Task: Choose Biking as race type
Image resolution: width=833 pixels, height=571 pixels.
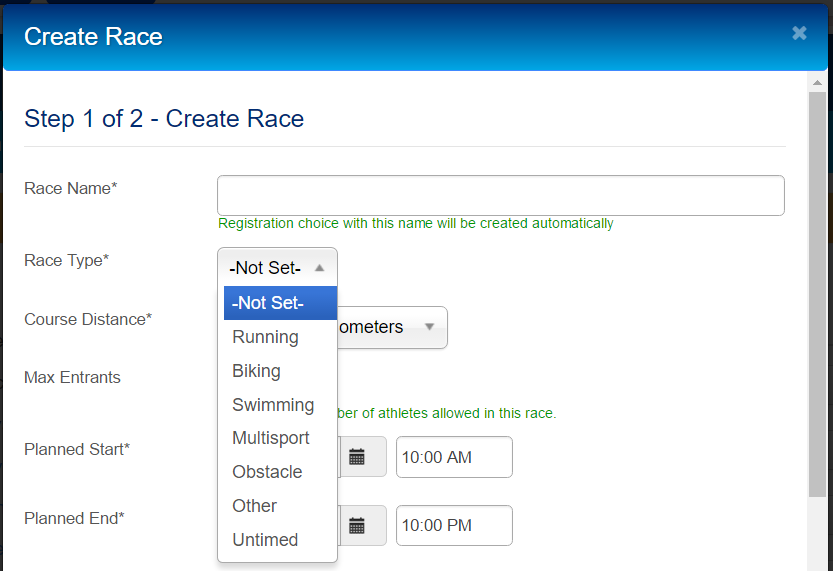Action: (x=256, y=371)
